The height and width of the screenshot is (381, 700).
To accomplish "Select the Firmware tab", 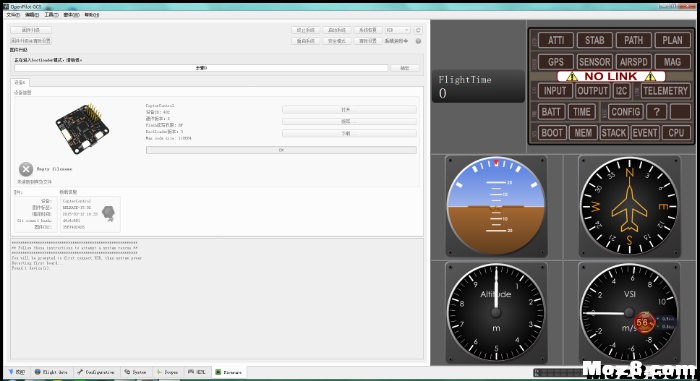I will pyautogui.click(x=229, y=372).
